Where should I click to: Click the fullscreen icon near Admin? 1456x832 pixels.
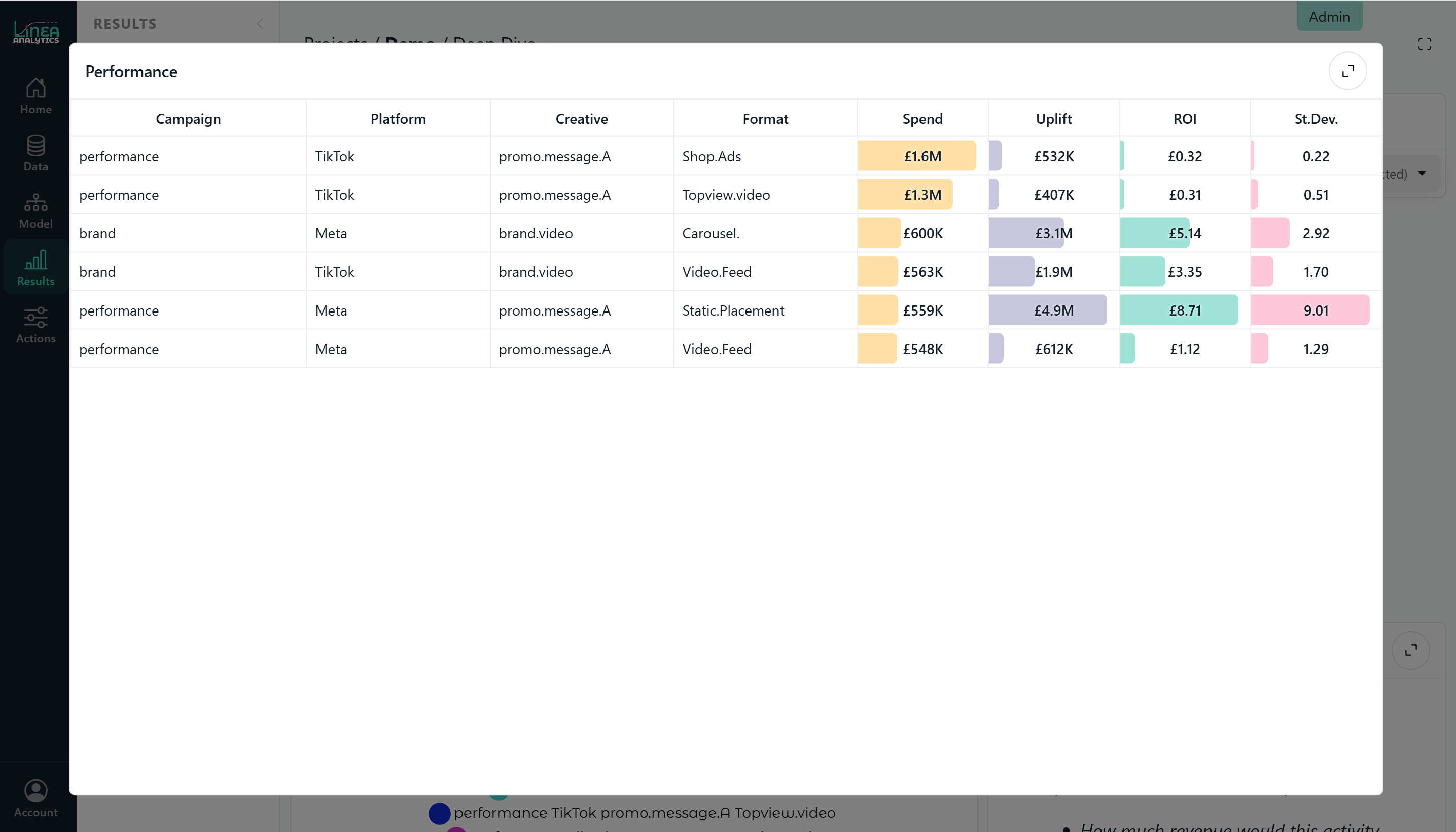coord(1425,44)
